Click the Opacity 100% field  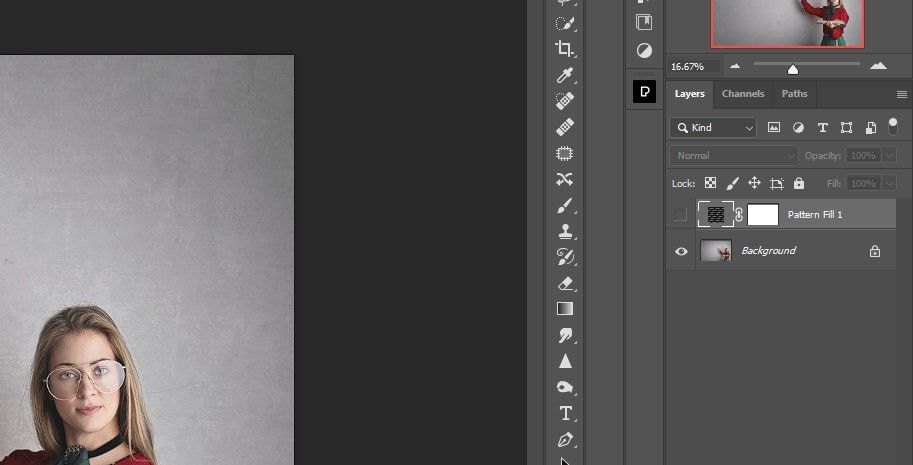coord(864,155)
